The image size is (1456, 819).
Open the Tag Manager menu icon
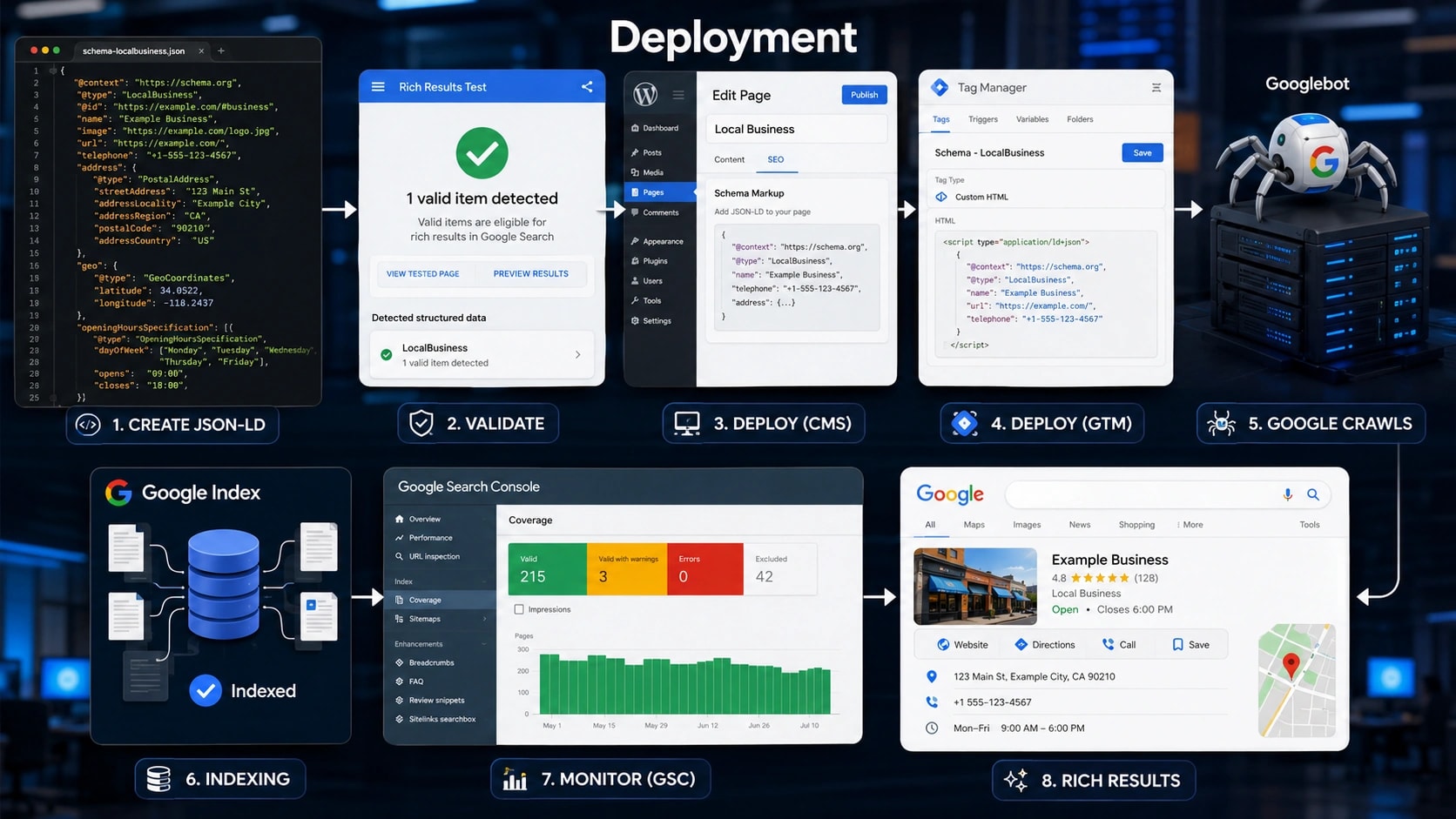pos(1156,87)
